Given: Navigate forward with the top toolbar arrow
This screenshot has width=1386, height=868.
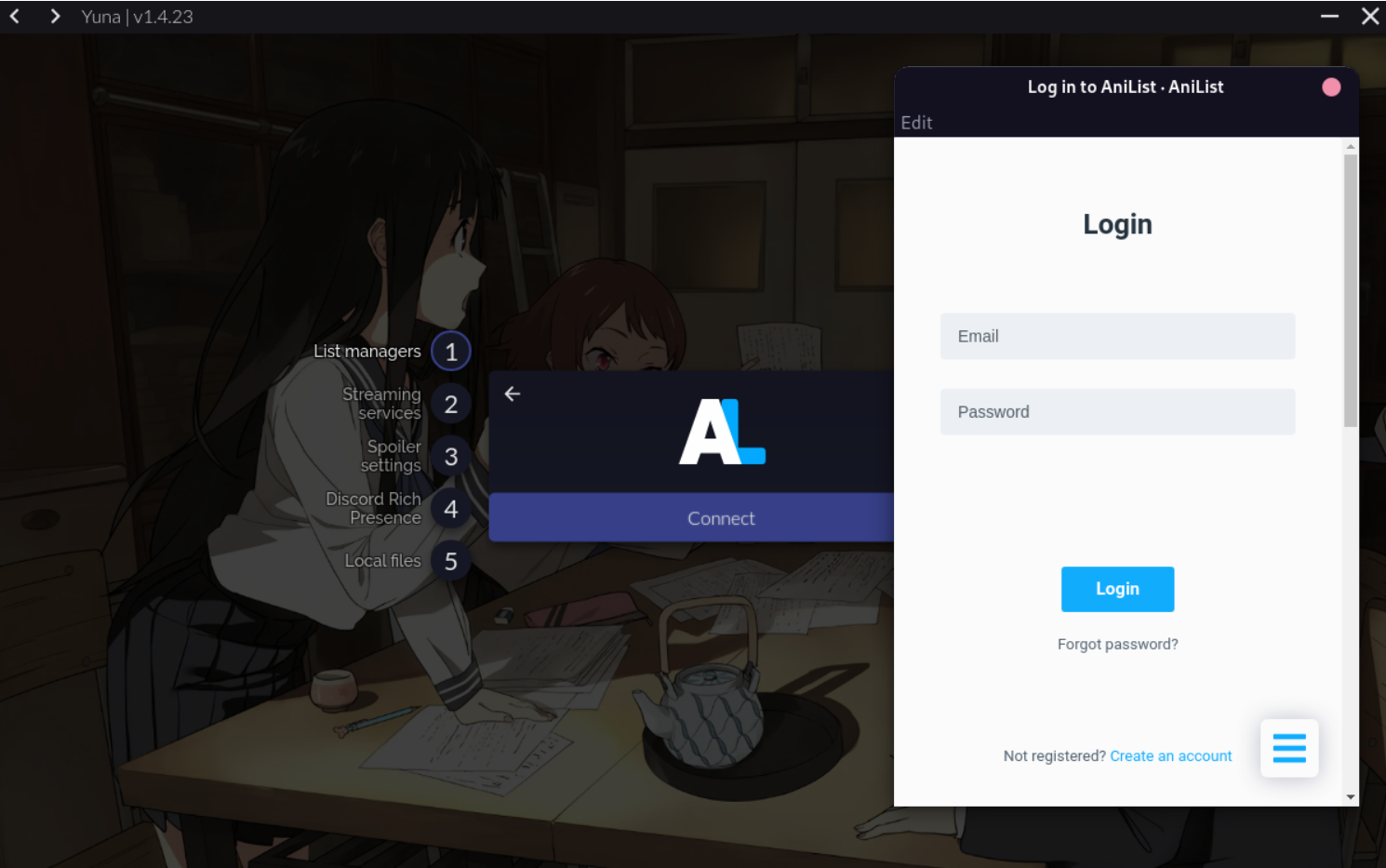Looking at the screenshot, I should click(x=54, y=16).
